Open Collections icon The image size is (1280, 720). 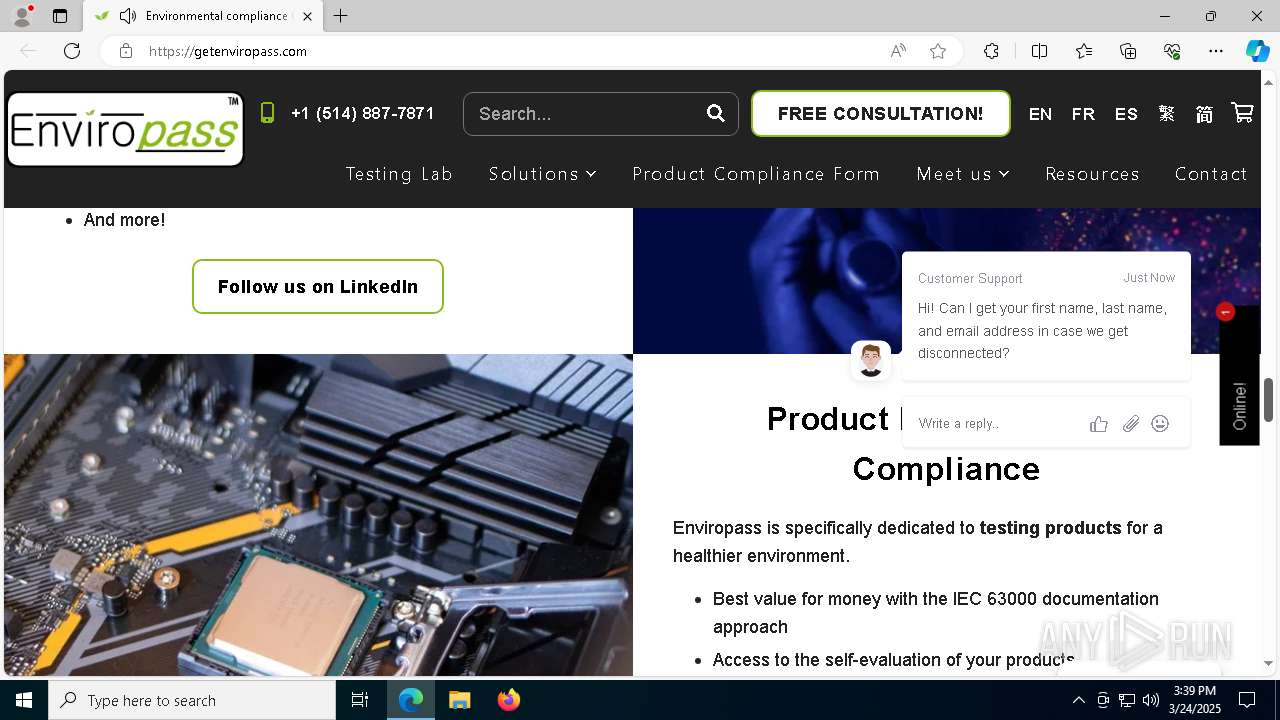(x=1128, y=51)
